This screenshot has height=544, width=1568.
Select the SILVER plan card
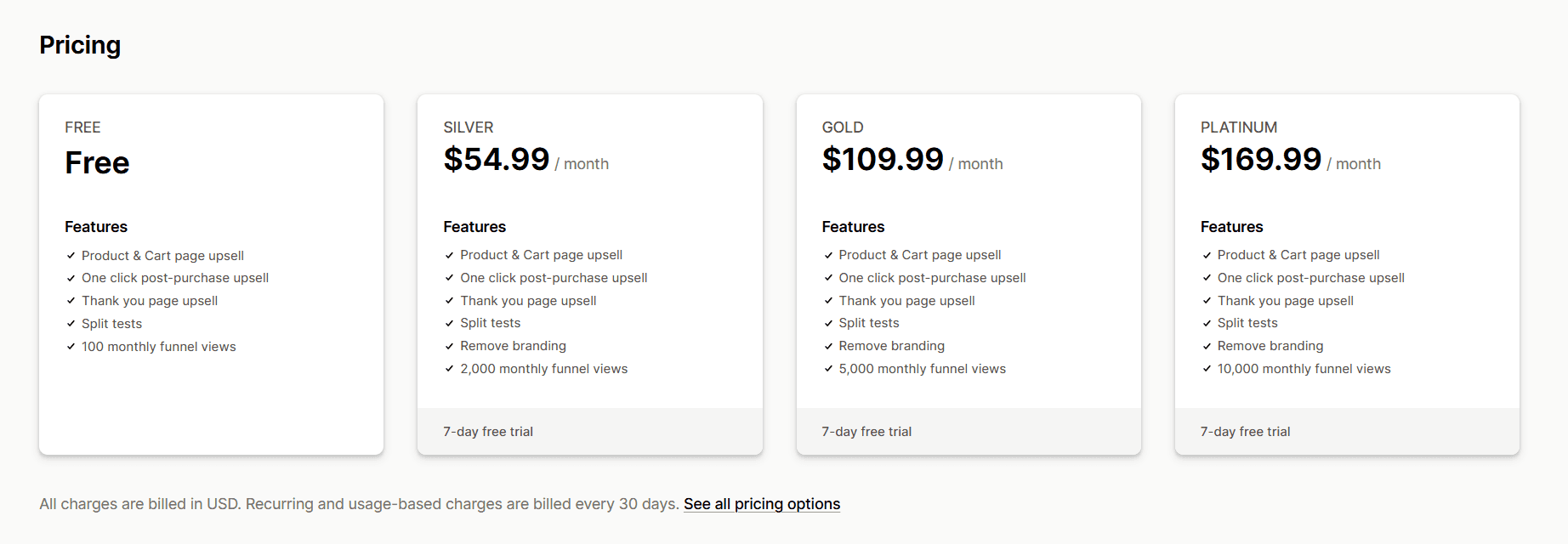(x=589, y=274)
